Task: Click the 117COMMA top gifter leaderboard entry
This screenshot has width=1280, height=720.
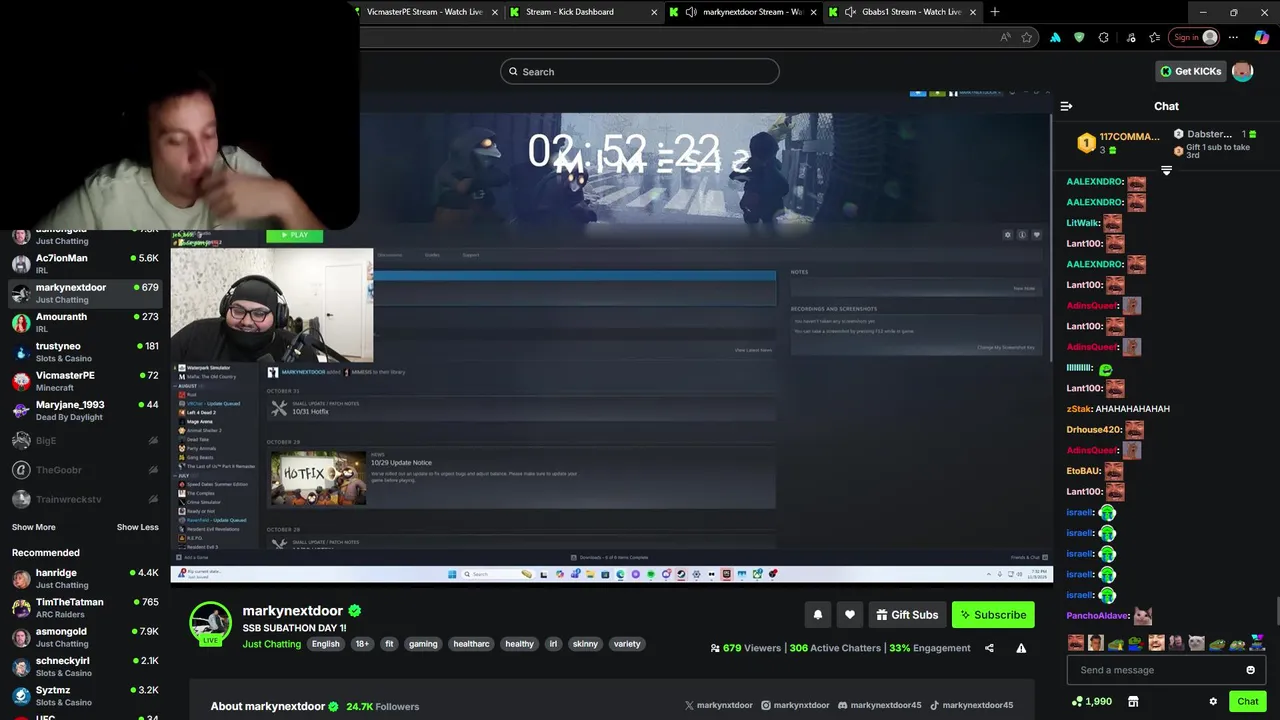Action: click(x=1120, y=143)
